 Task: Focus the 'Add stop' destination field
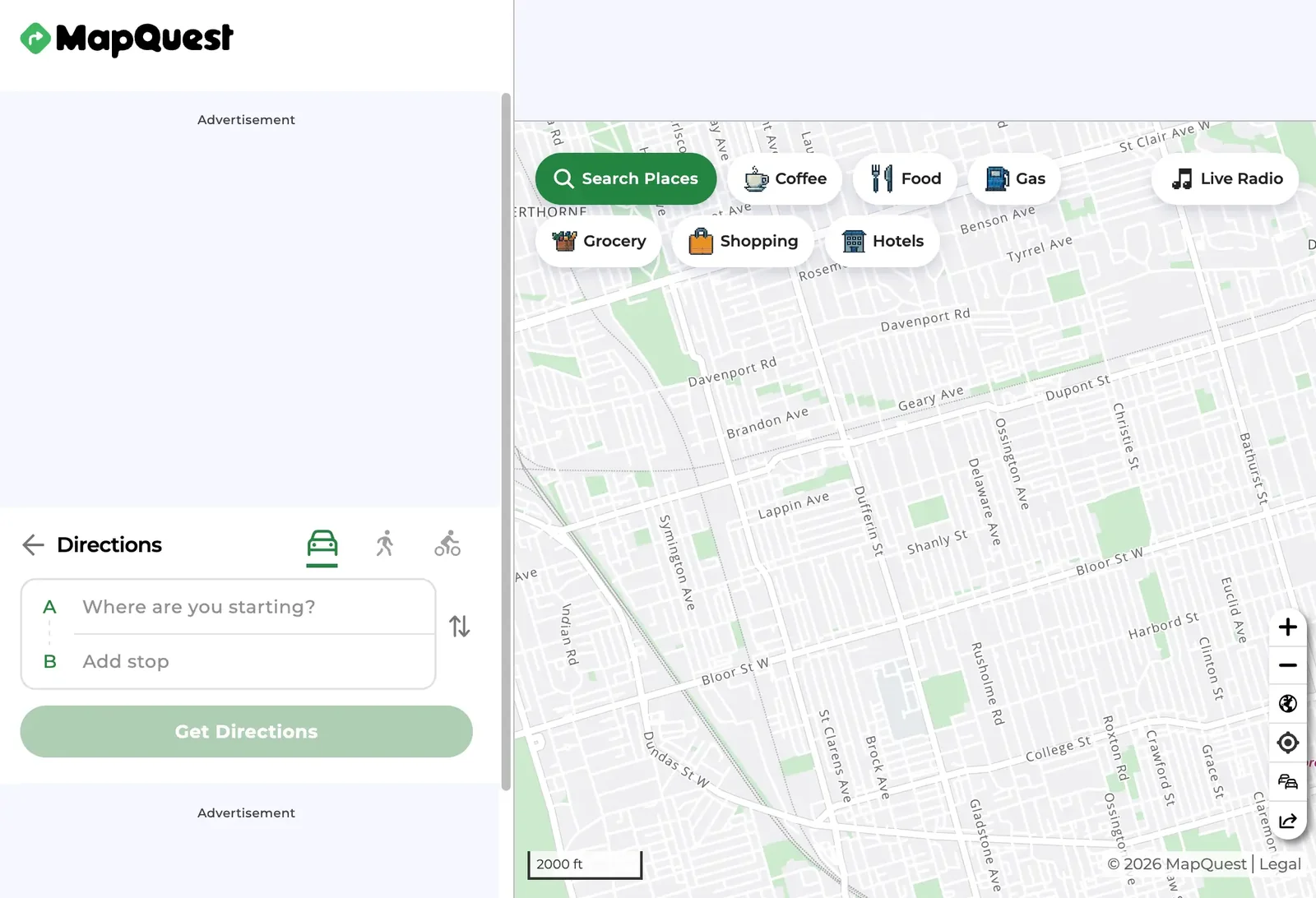[255, 661]
